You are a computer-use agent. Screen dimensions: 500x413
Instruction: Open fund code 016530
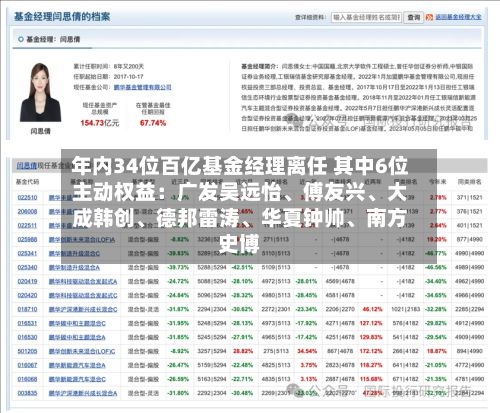(x=27, y=338)
